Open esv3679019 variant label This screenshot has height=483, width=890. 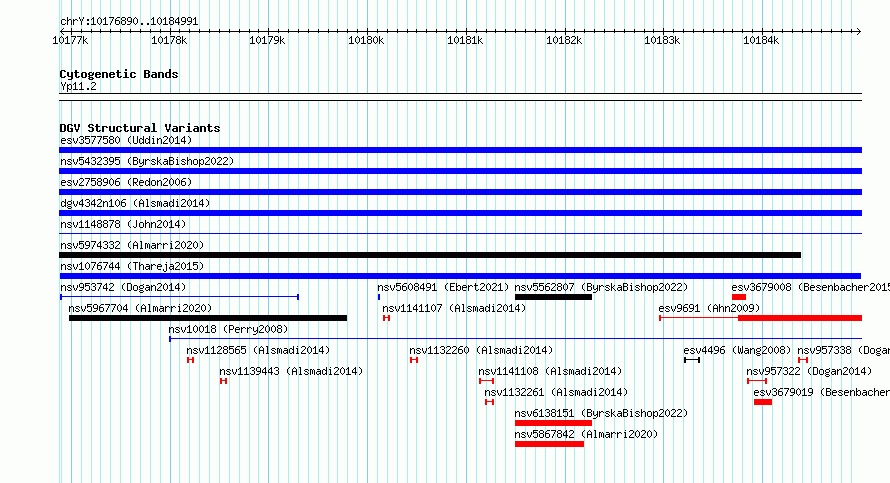tap(821, 392)
